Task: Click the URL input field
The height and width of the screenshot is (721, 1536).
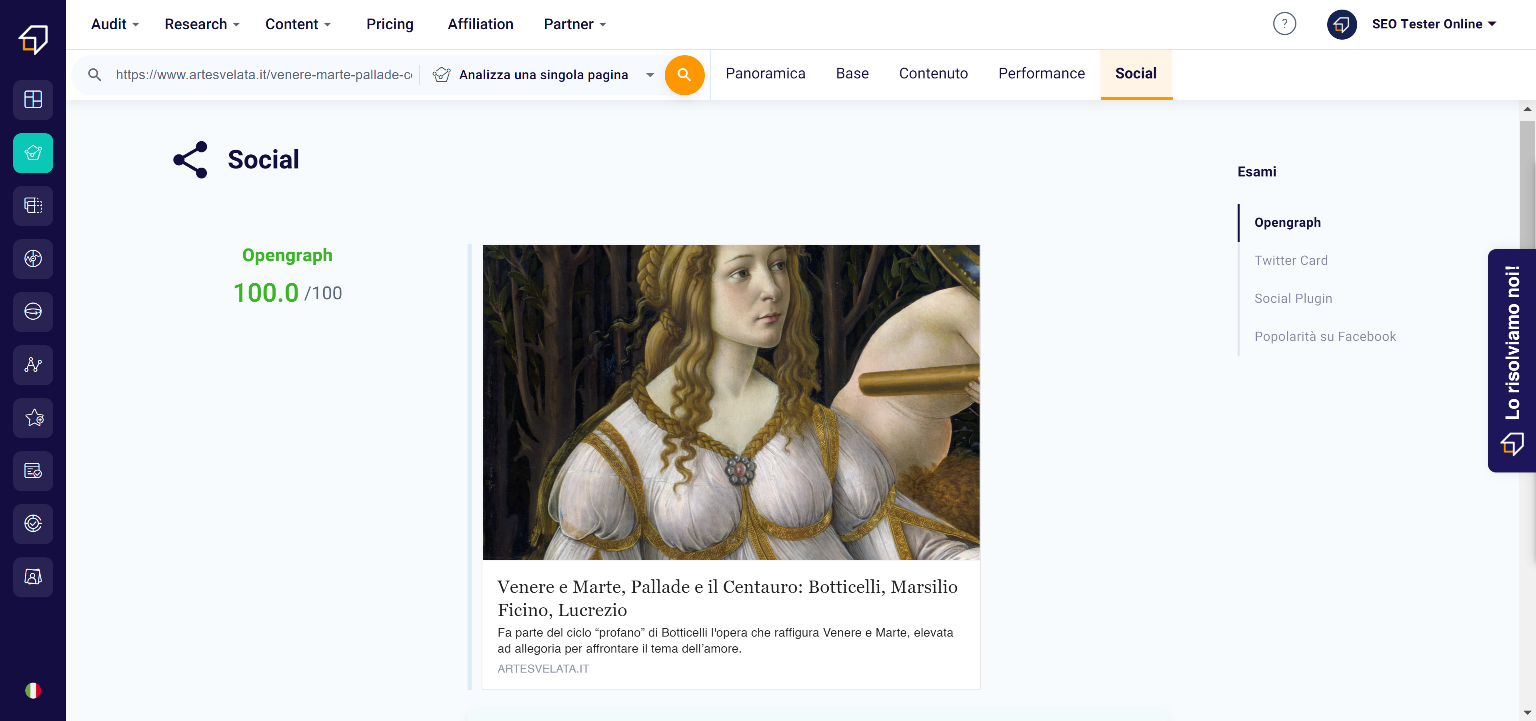Action: [263, 75]
